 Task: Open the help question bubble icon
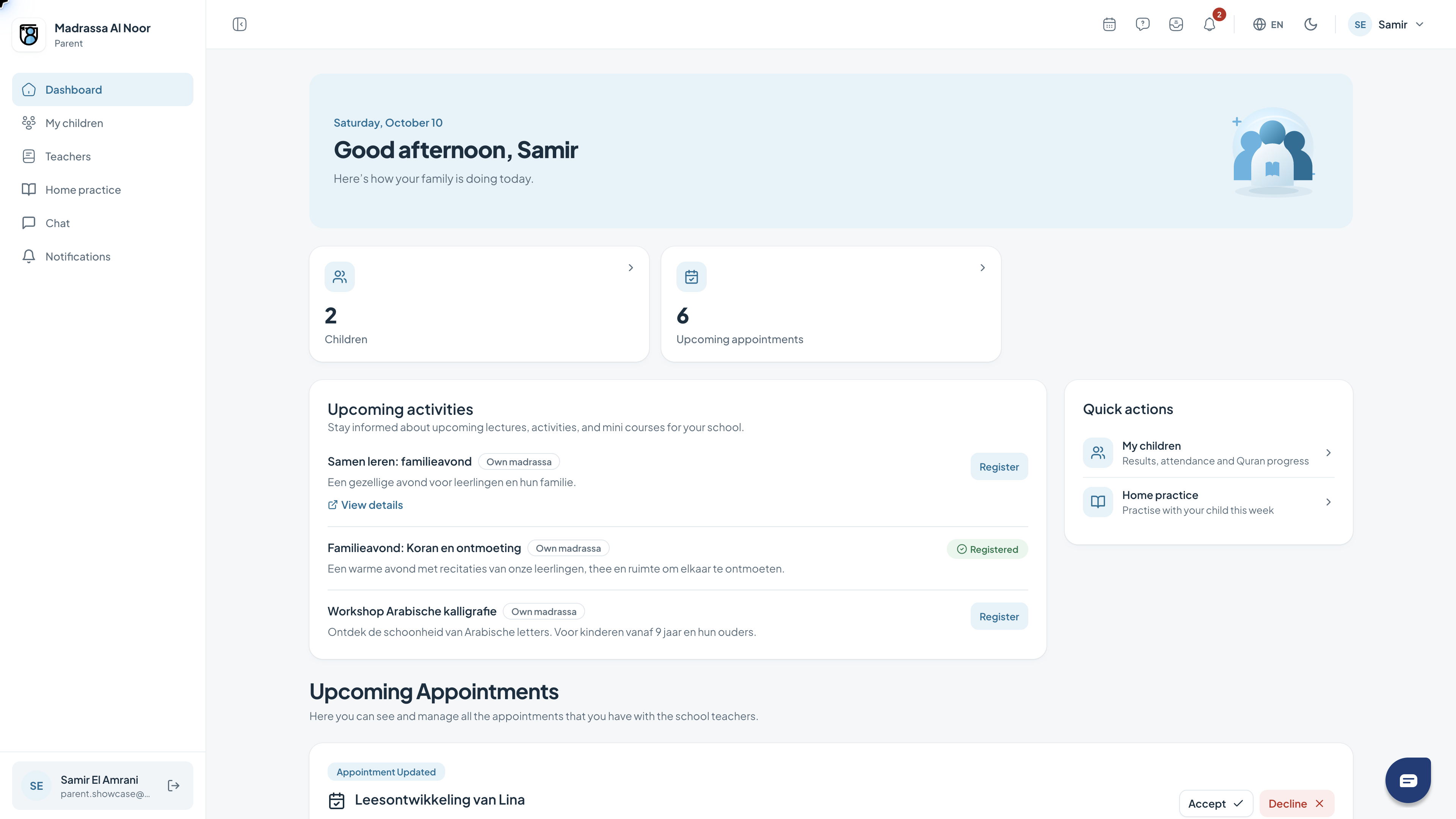(x=1142, y=24)
